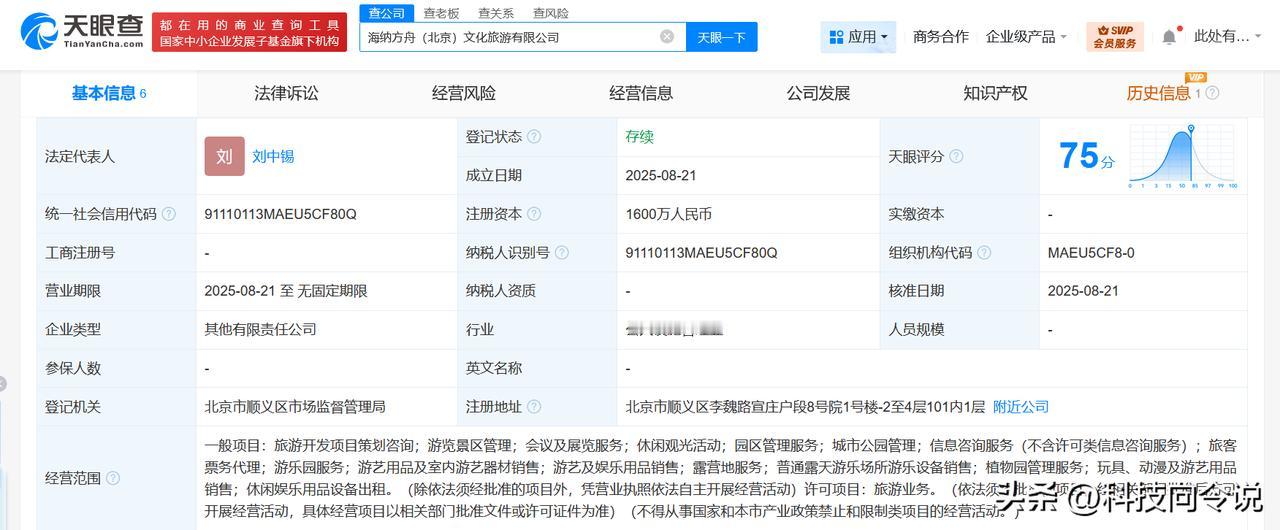The width and height of the screenshot is (1280, 530).
Task: Click the help icon next to 统一社会信用代码
Action: pyautogui.click(x=168, y=214)
